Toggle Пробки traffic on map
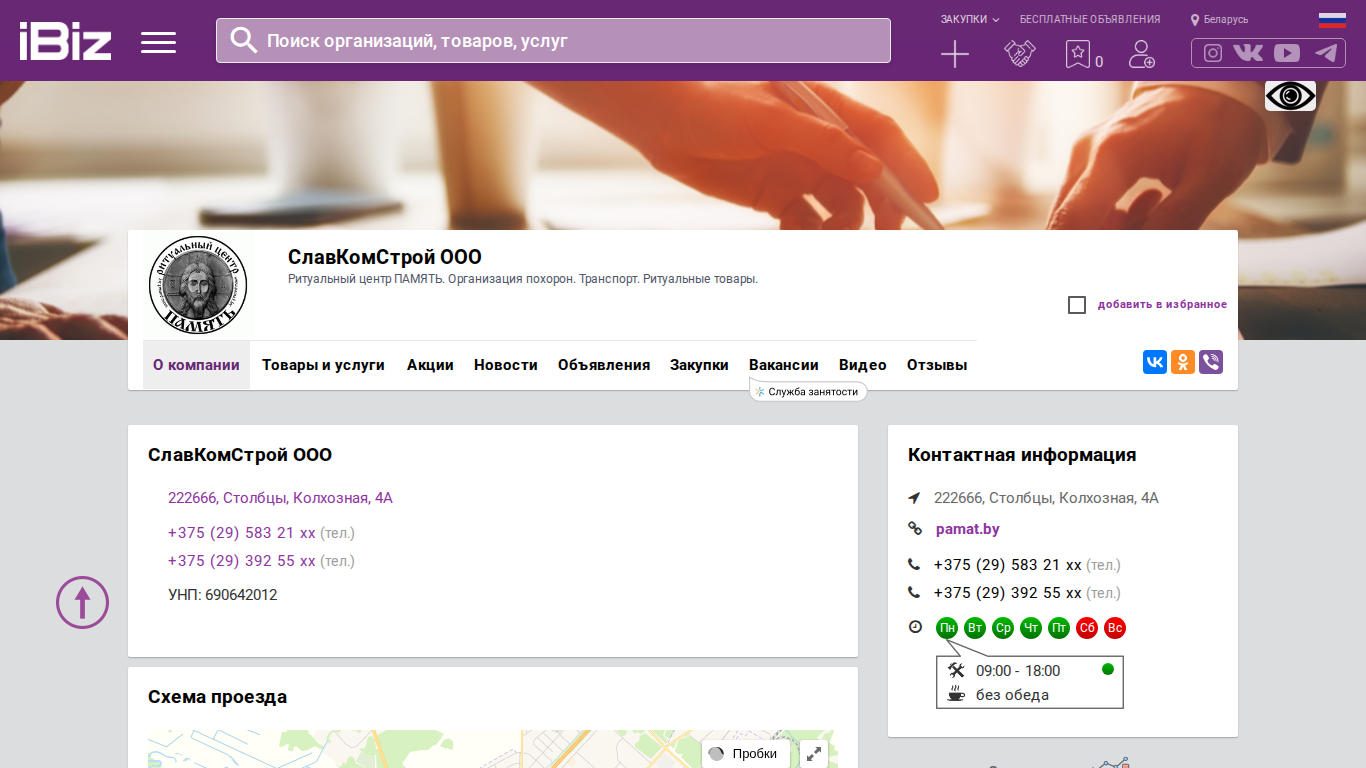Screen dimensions: 1366x768 (x=746, y=754)
